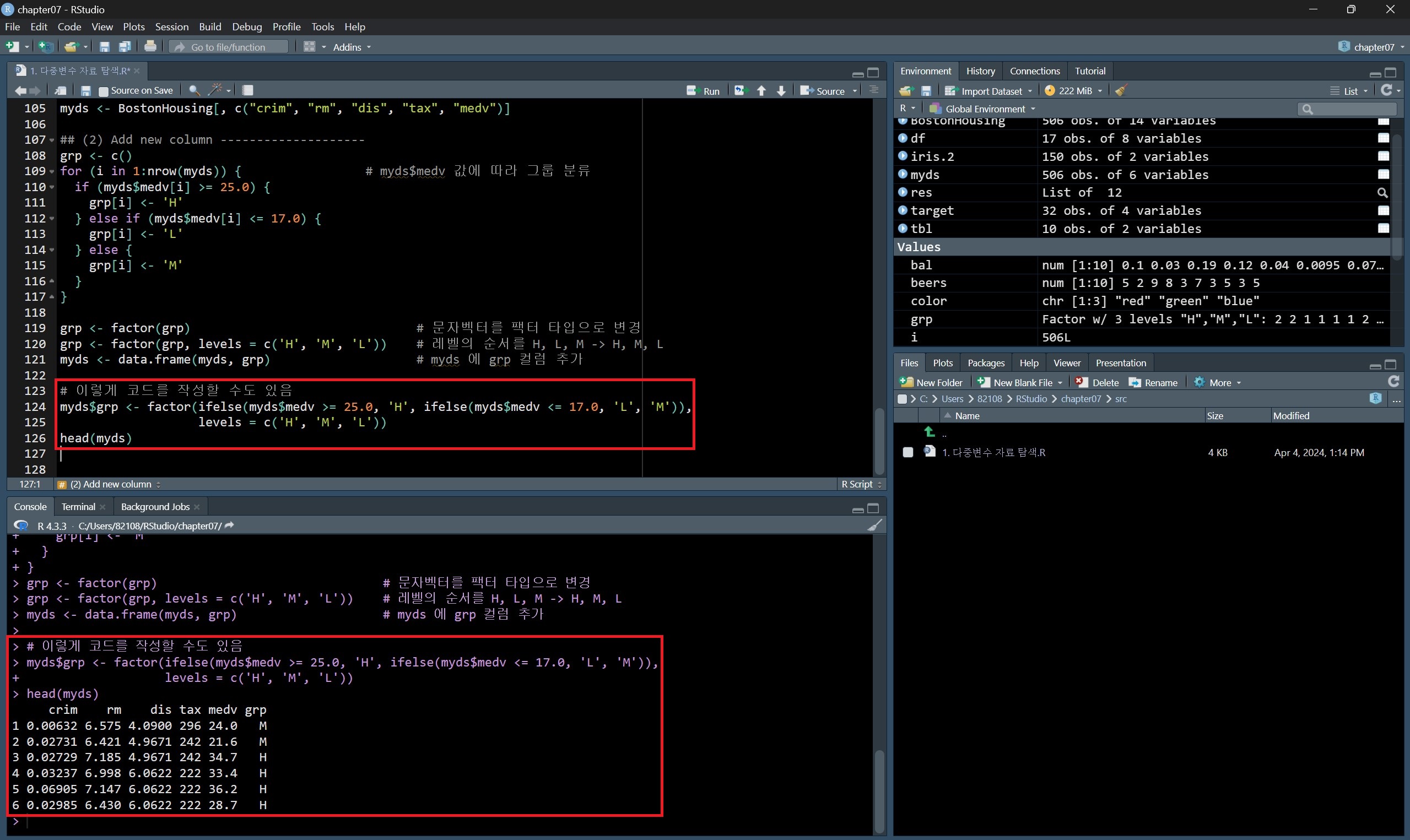Click the find/replace magnifier icon in editor
Image resolution: width=1410 pixels, height=840 pixels.
click(193, 90)
